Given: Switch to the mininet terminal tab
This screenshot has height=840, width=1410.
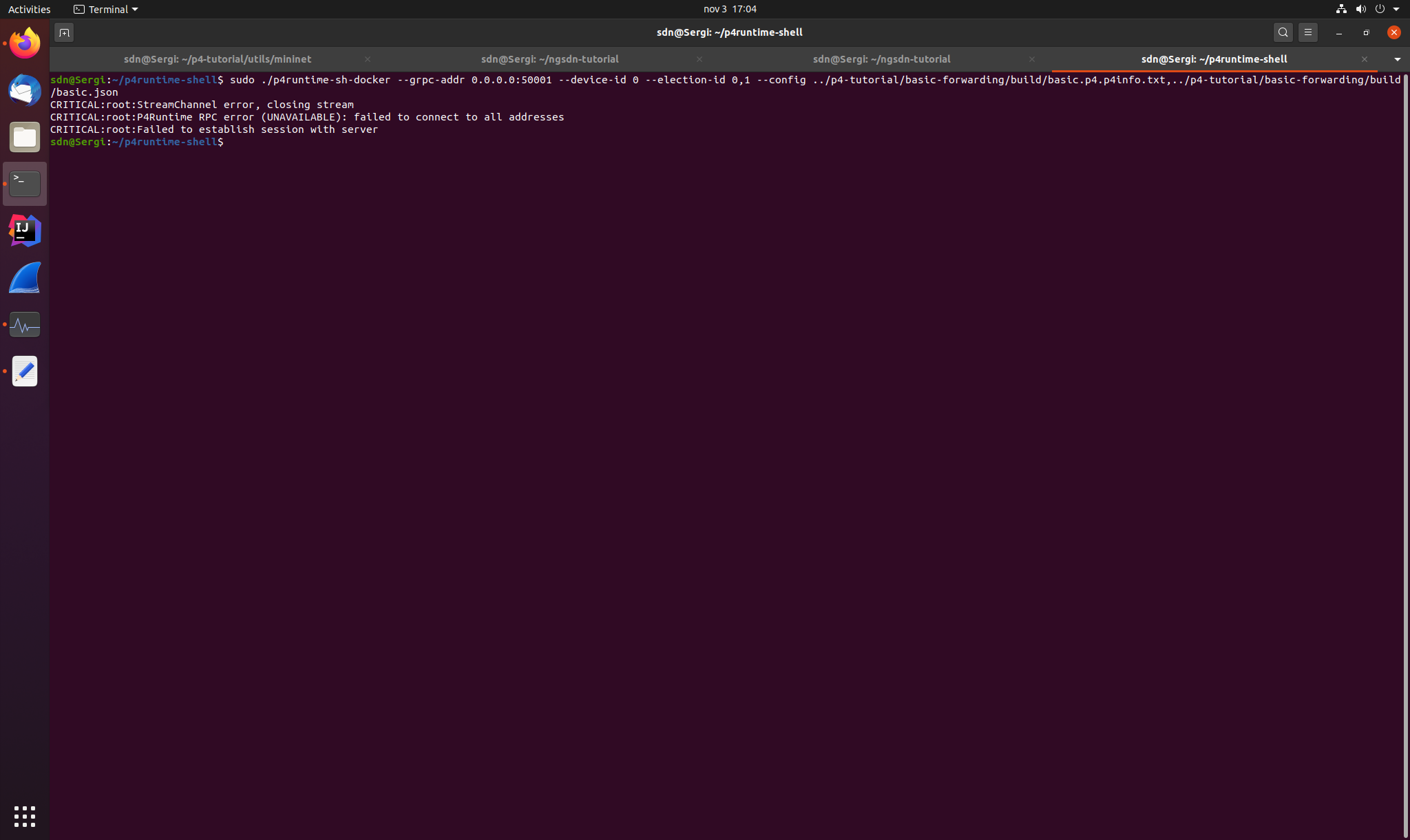Looking at the screenshot, I should point(217,59).
